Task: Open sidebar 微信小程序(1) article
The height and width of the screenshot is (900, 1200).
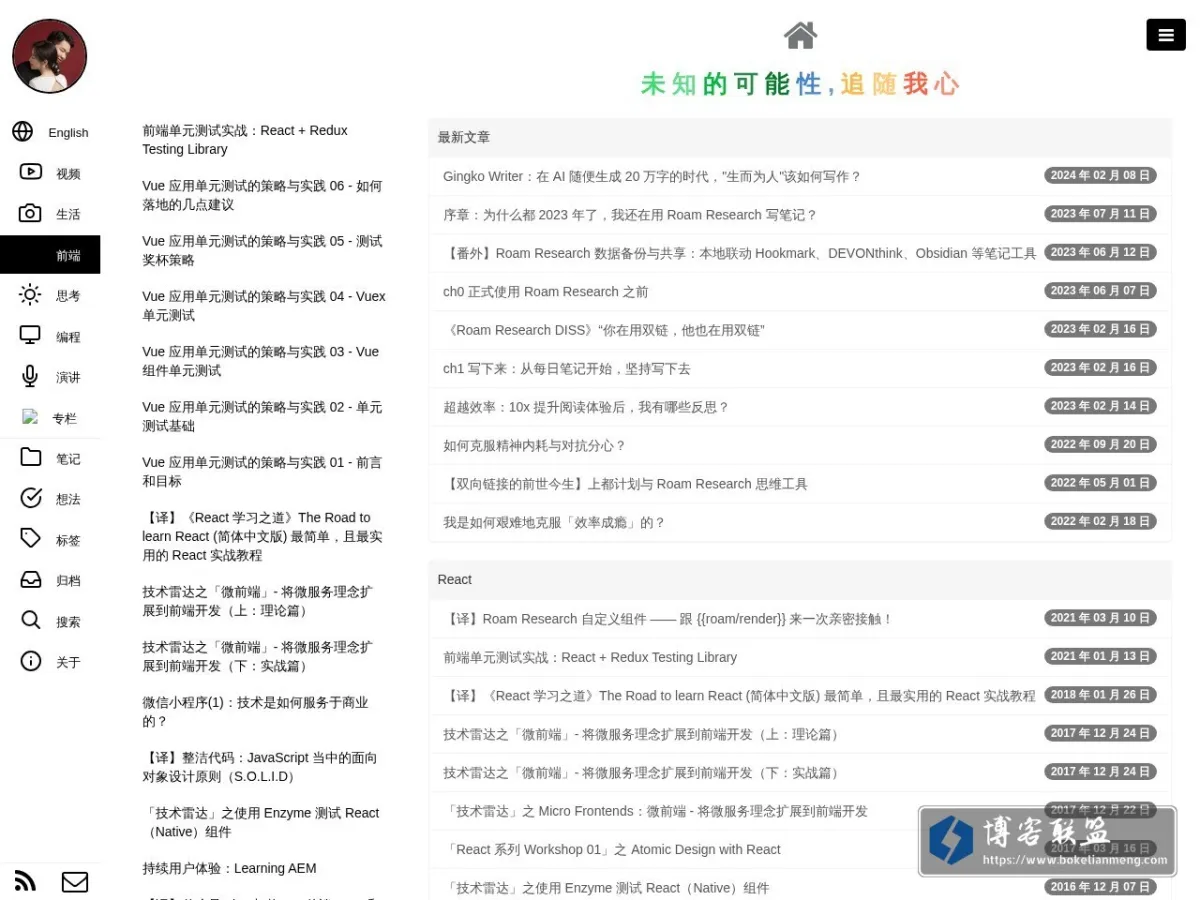Action: pos(255,712)
